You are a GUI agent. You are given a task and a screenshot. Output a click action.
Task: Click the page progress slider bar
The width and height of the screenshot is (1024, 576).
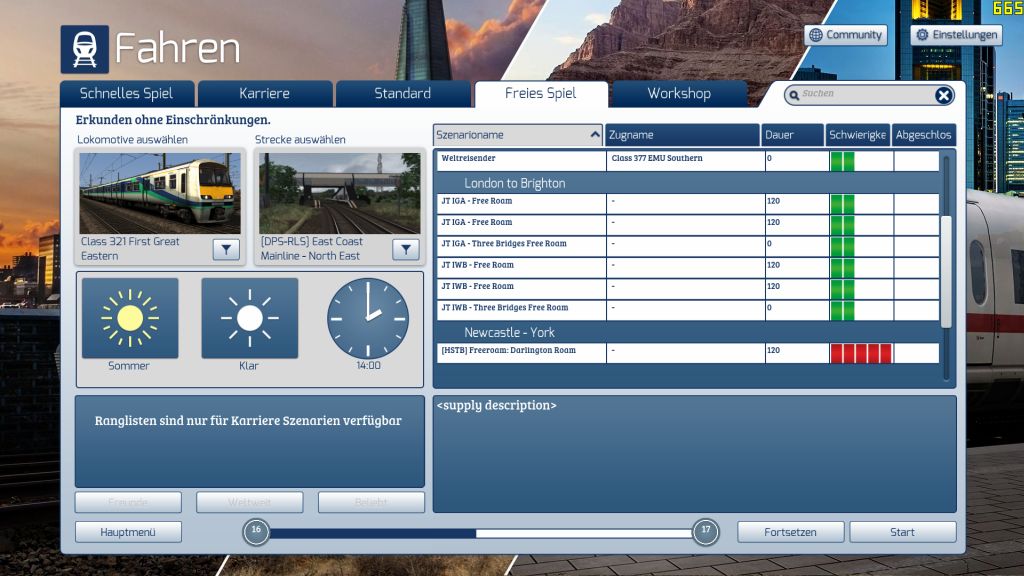pyautogui.click(x=480, y=533)
